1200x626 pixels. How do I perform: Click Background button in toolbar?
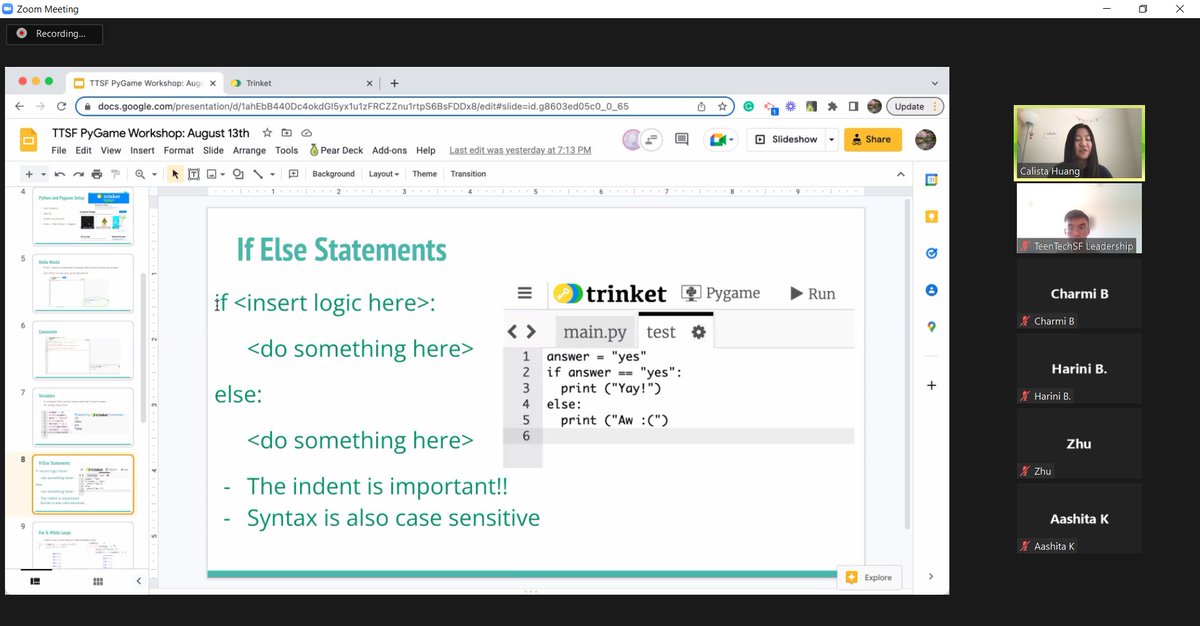pyautogui.click(x=333, y=174)
